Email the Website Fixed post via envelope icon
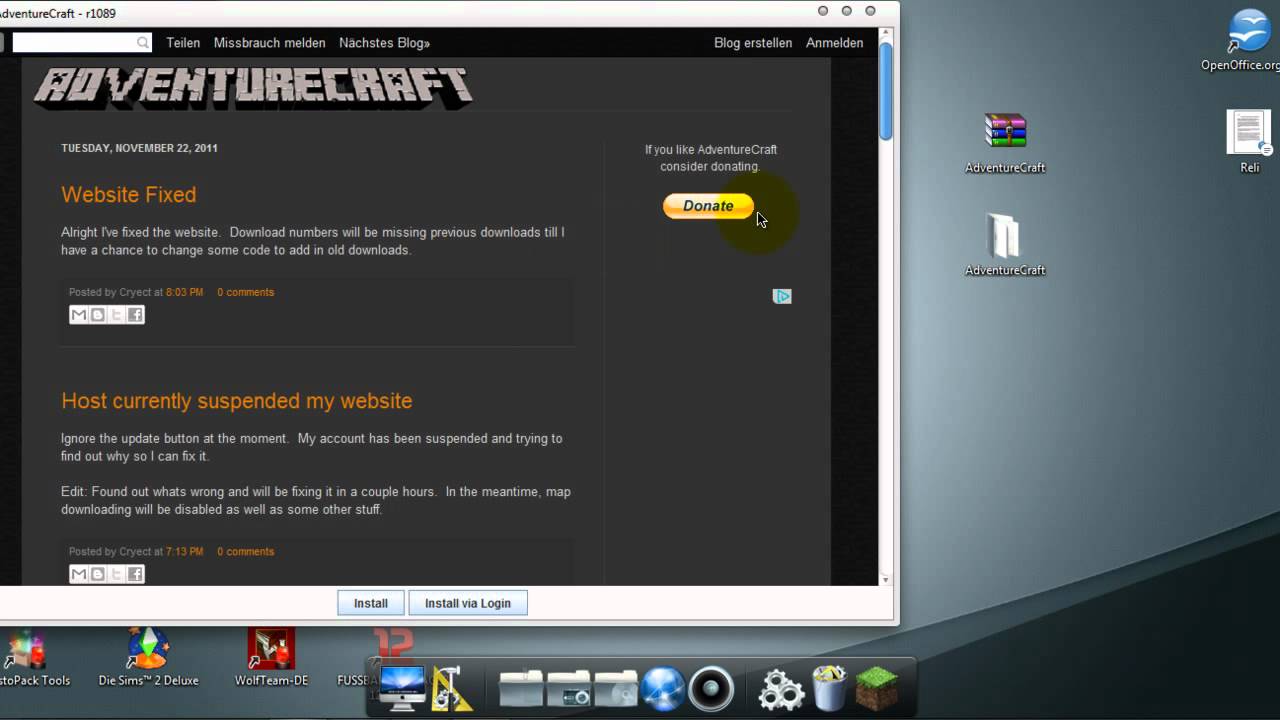 78,315
